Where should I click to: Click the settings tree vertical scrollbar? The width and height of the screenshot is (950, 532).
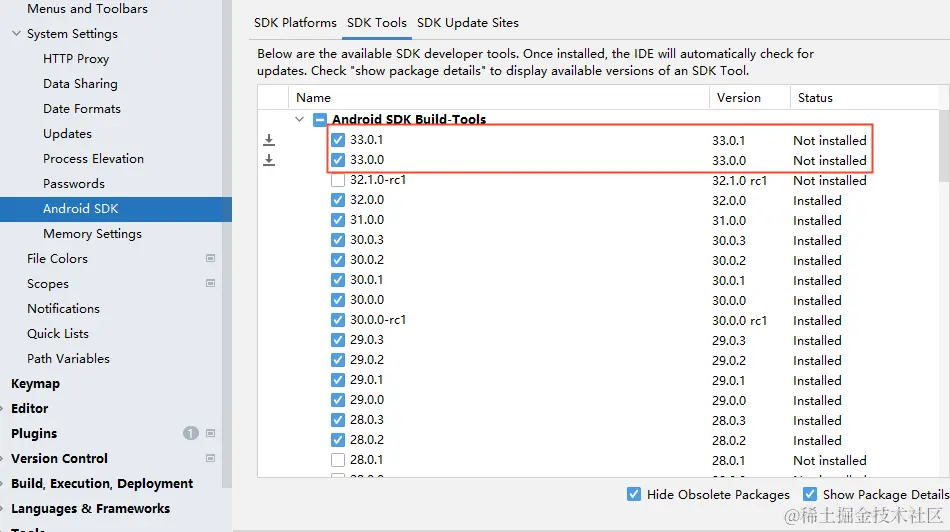click(227, 242)
